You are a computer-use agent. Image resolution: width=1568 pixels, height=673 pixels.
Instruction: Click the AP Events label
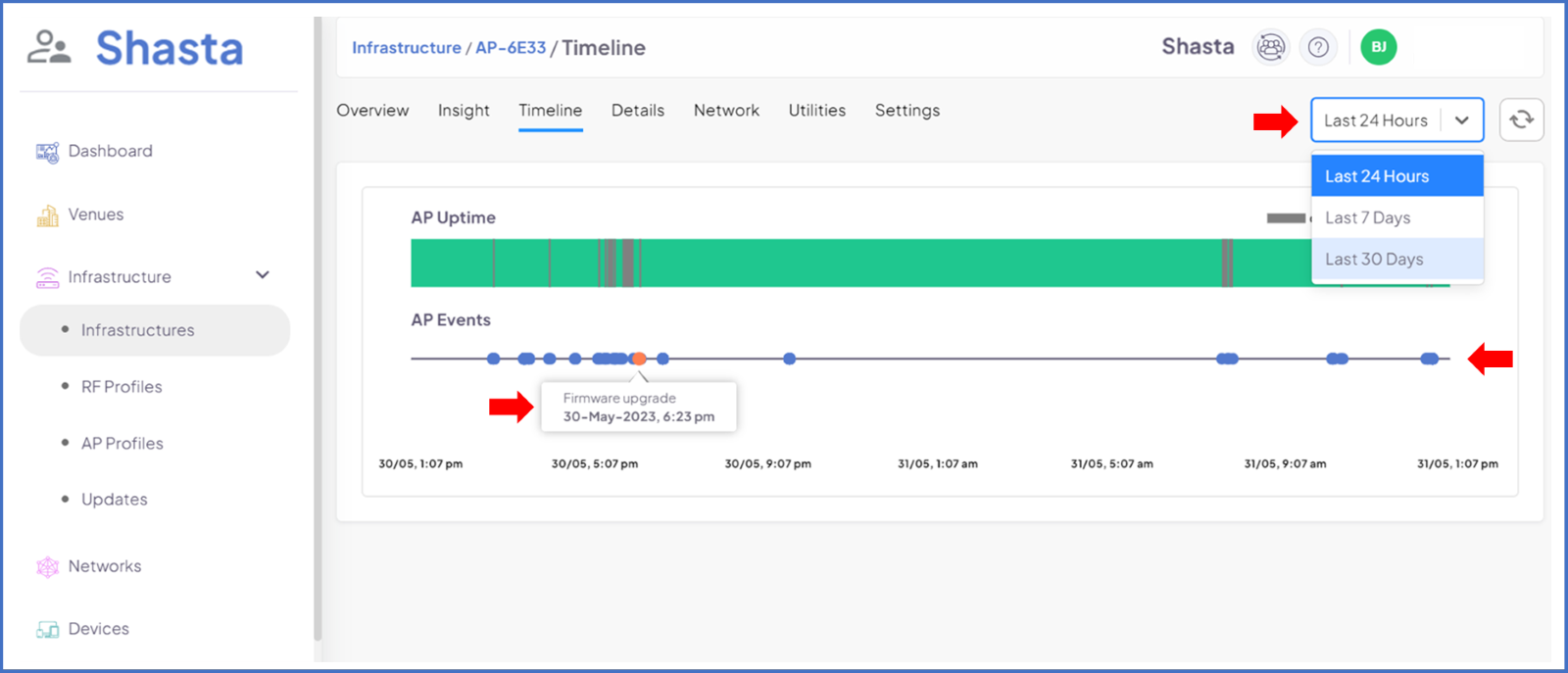click(x=451, y=320)
